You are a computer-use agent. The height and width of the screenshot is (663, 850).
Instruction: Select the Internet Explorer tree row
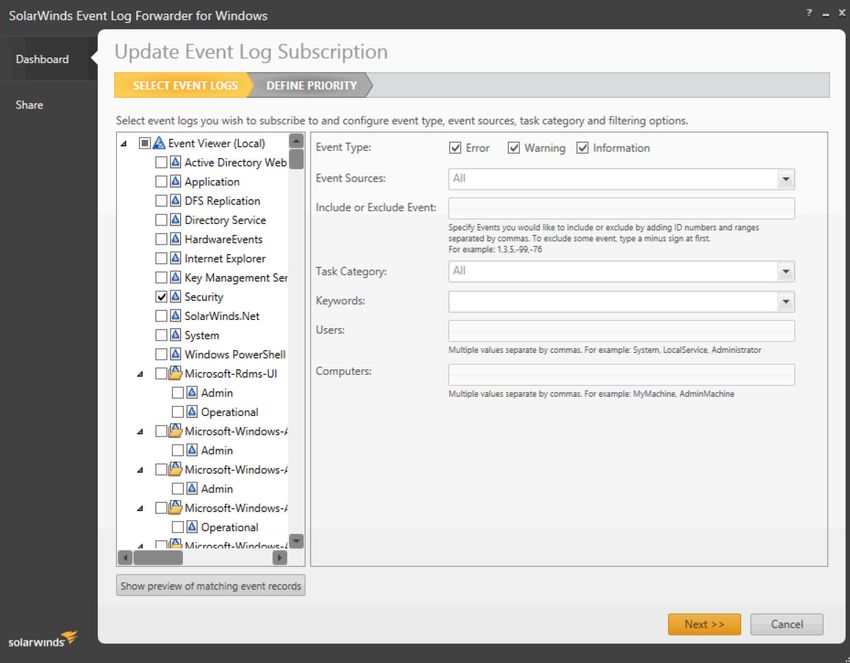[225, 259]
